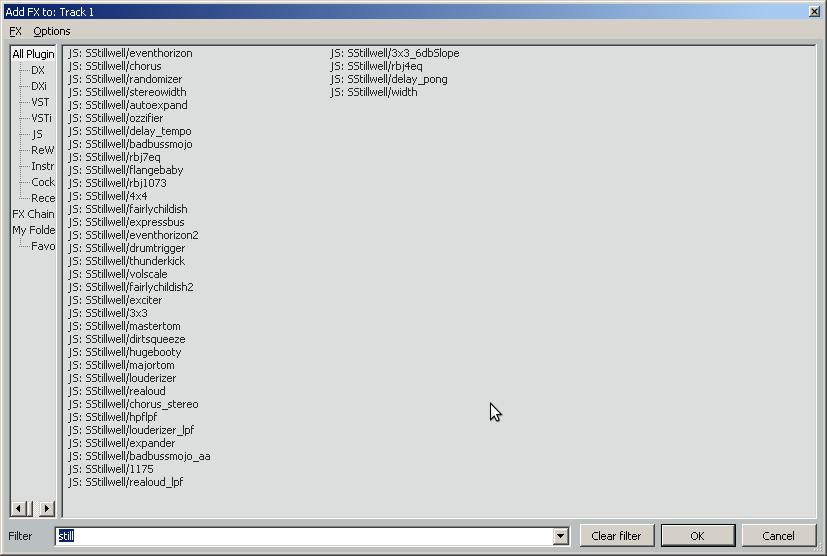Image resolution: width=827 pixels, height=556 pixels.
Task: Select JS: SStillwell/delay_pong plugin
Action: 389,79
